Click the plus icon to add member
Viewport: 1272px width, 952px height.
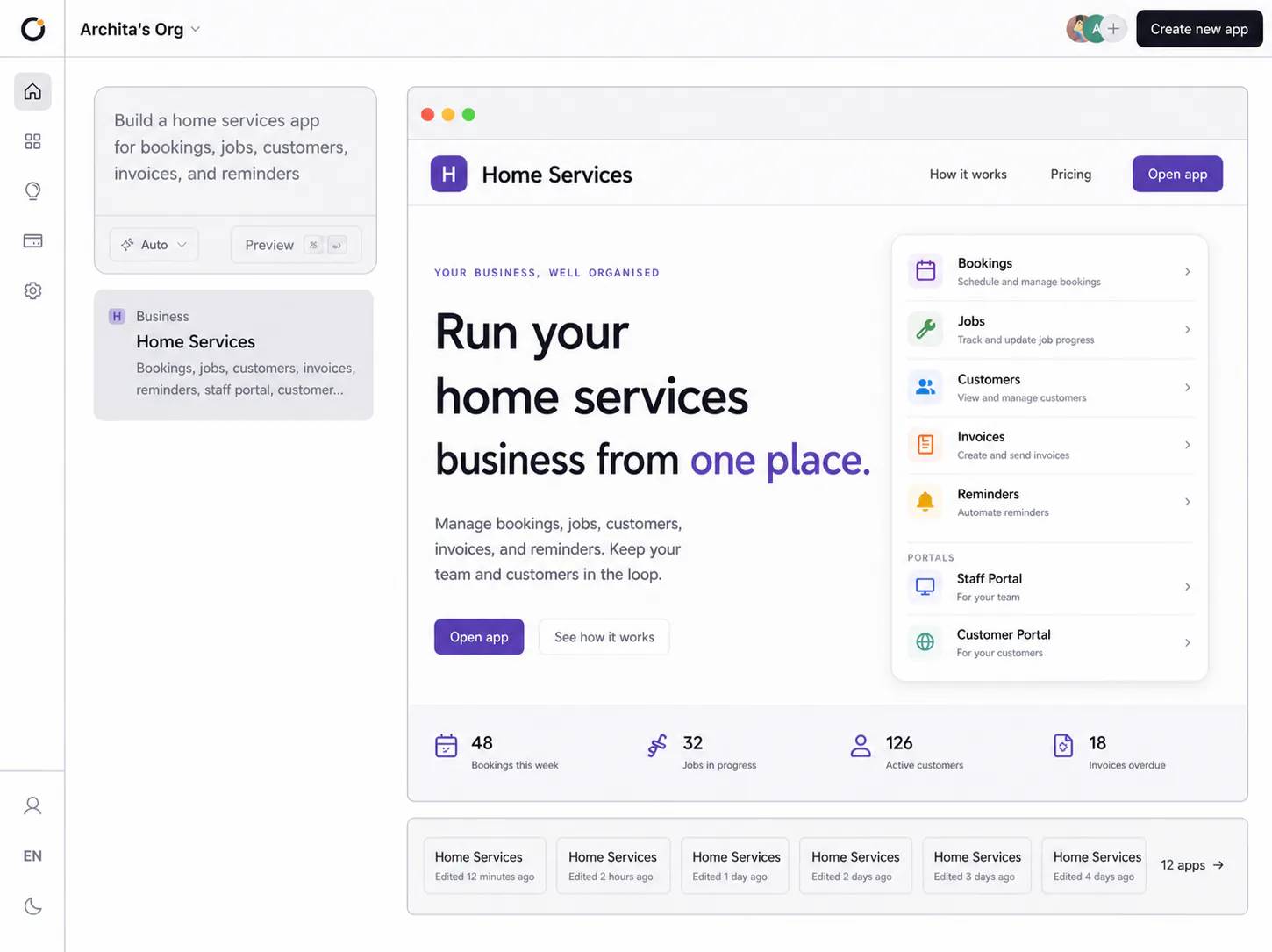pos(1113,29)
